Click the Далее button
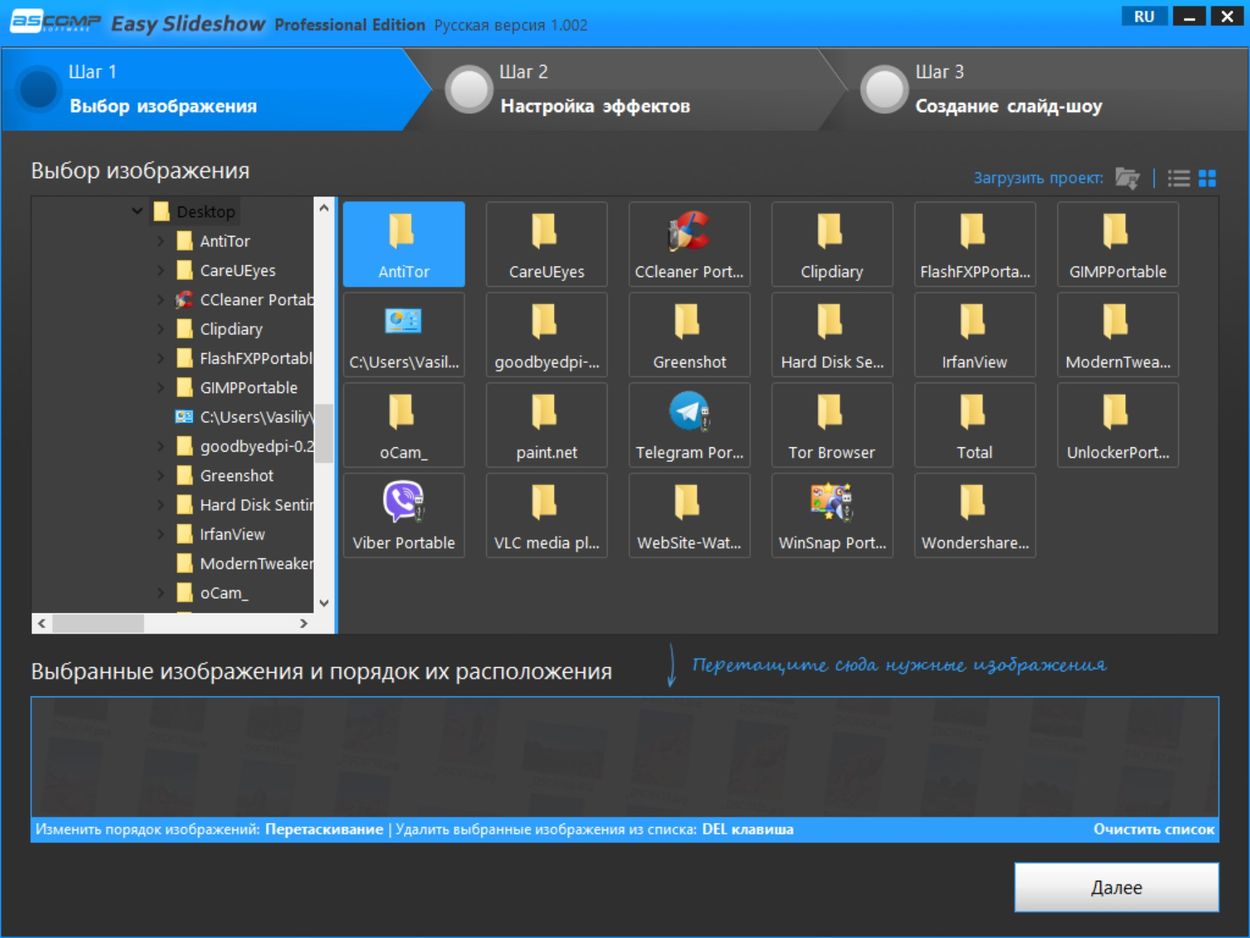Image resolution: width=1250 pixels, height=938 pixels. 1115,887
